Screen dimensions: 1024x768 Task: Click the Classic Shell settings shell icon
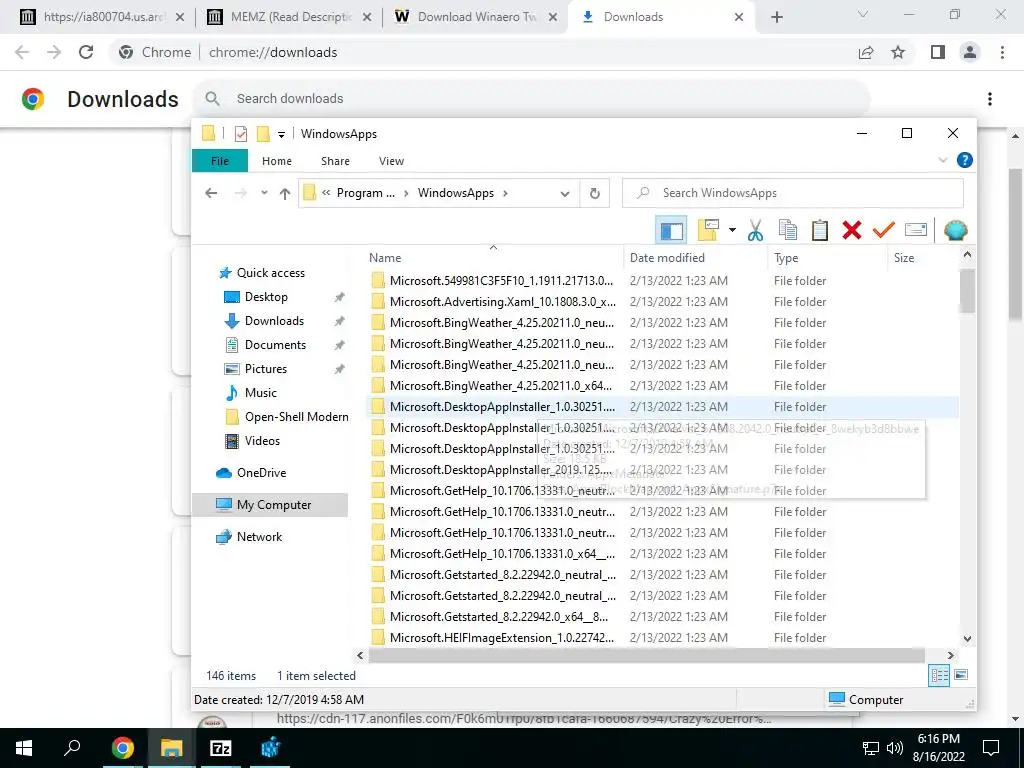[955, 230]
